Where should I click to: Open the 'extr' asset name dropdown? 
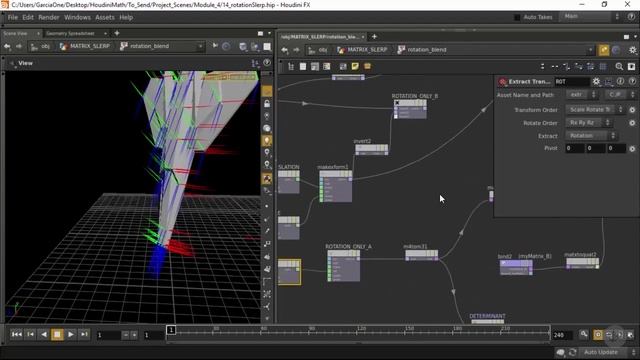pyautogui.click(x=582, y=95)
